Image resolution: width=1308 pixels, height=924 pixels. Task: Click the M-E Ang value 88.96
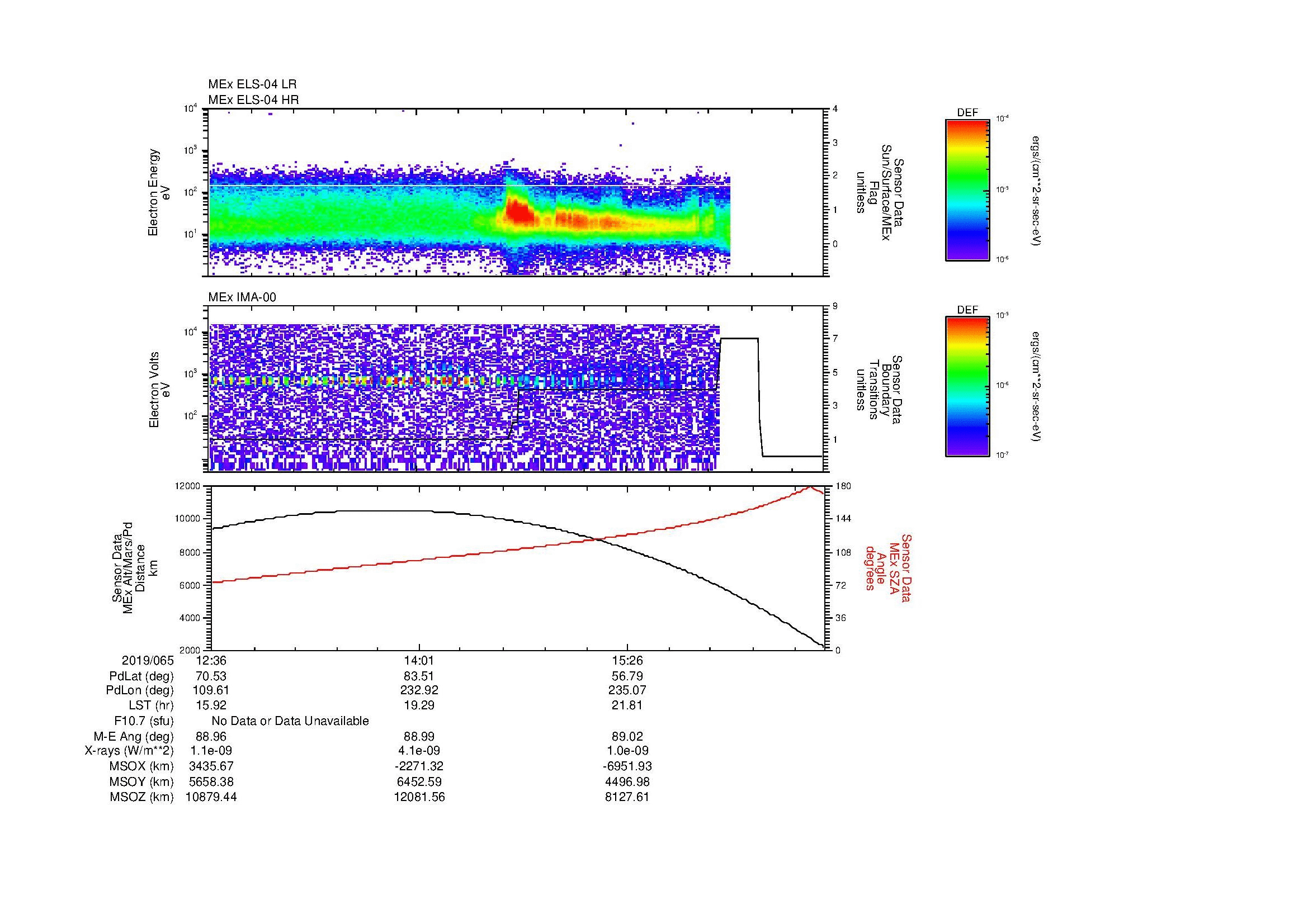pos(211,736)
